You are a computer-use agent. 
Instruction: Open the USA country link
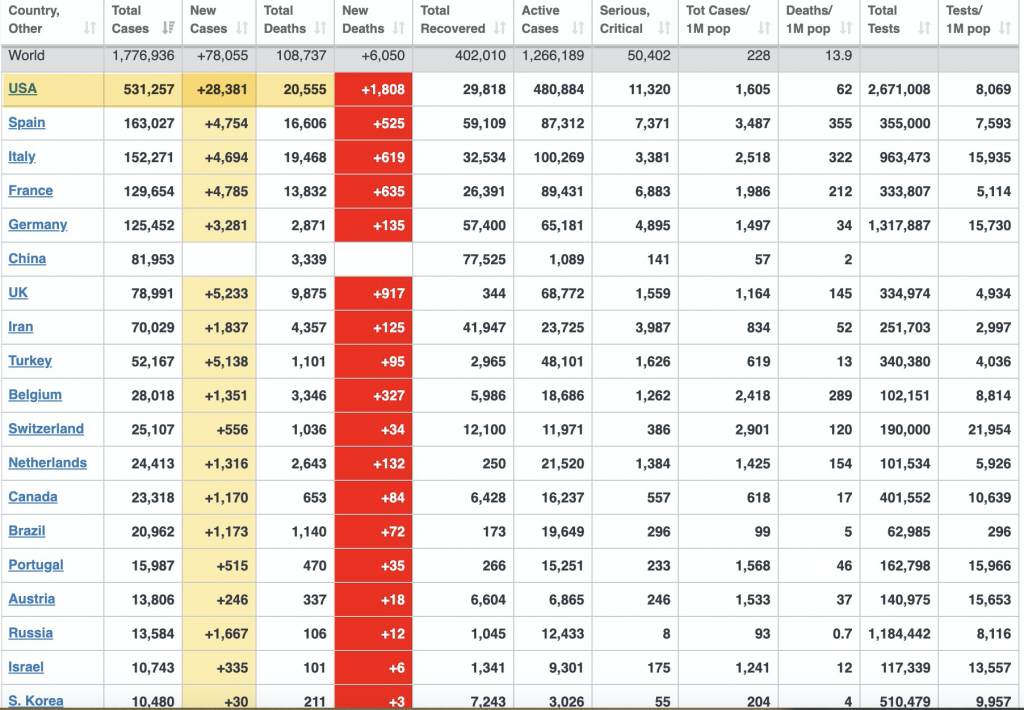(x=22, y=89)
